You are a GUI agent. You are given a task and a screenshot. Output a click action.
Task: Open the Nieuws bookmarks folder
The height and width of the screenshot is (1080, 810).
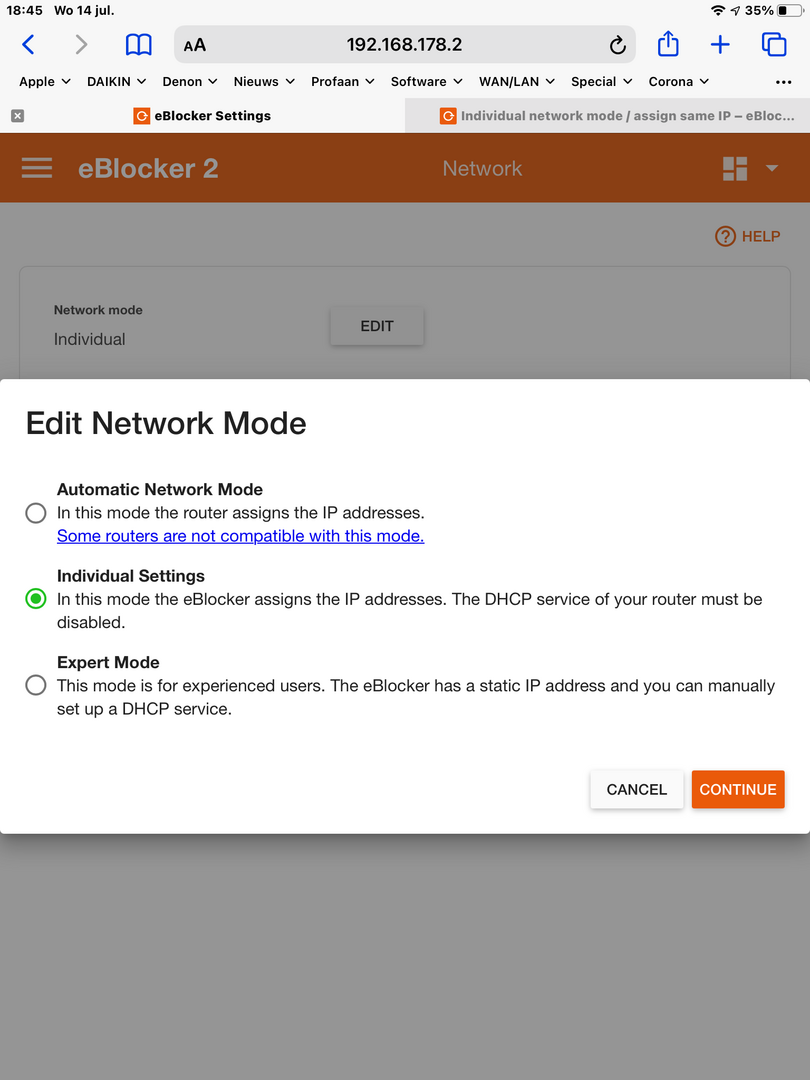264,81
